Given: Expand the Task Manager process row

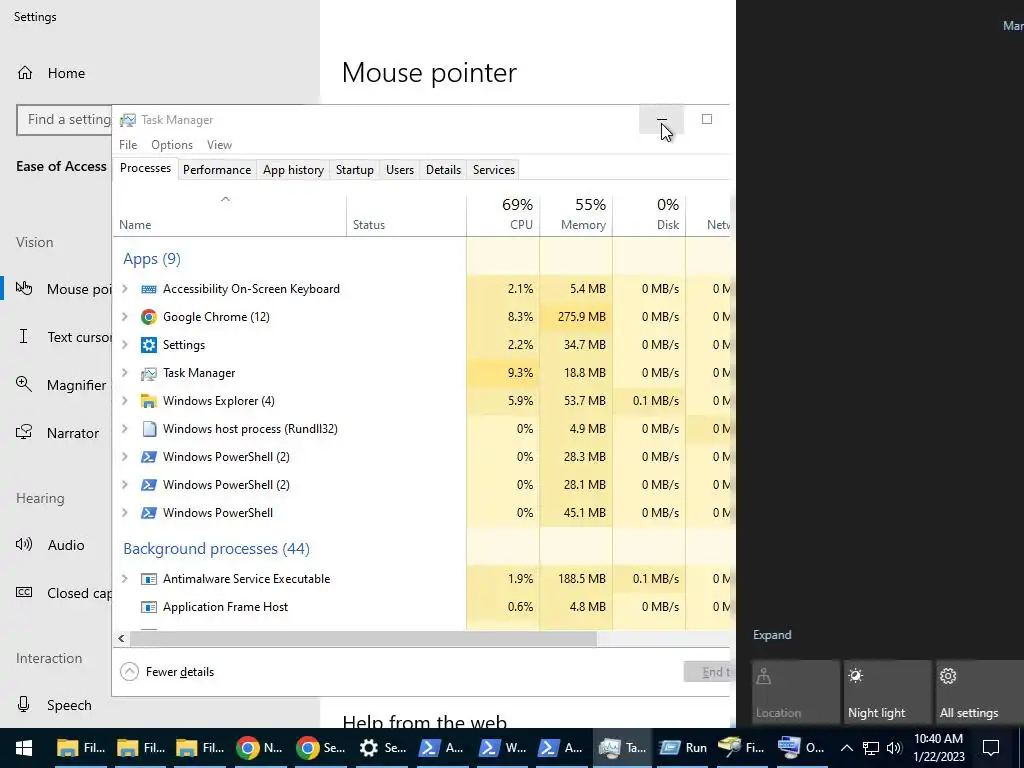Looking at the screenshot, I should [x=125, y=373].
